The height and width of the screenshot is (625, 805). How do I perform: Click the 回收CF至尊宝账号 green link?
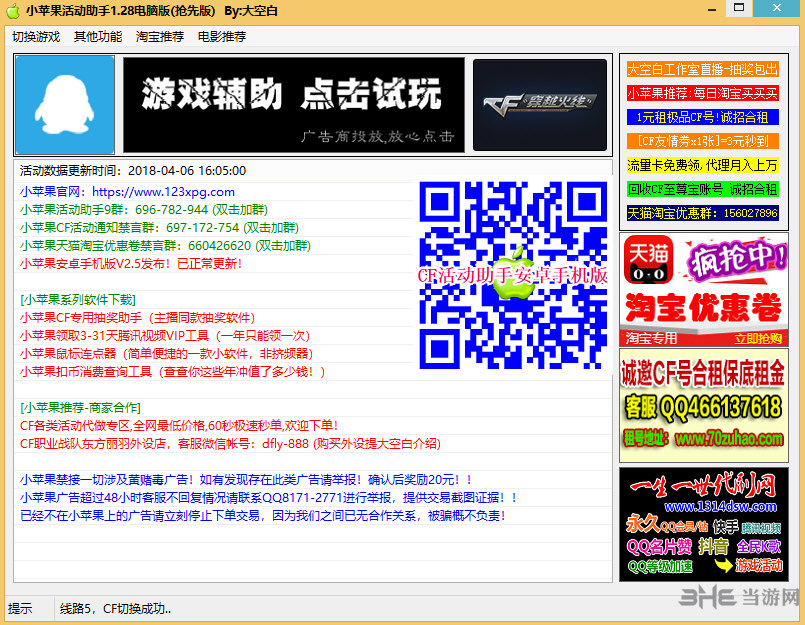(x=702, y=189)
